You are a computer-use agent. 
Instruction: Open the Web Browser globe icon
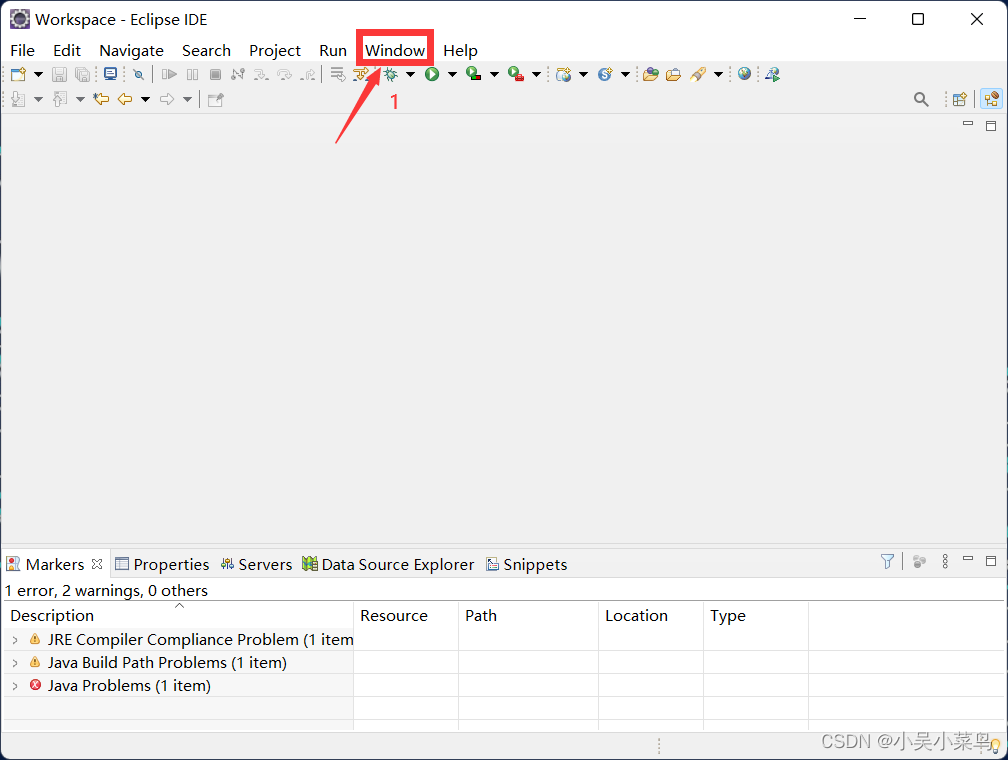[x=744, y=75]
